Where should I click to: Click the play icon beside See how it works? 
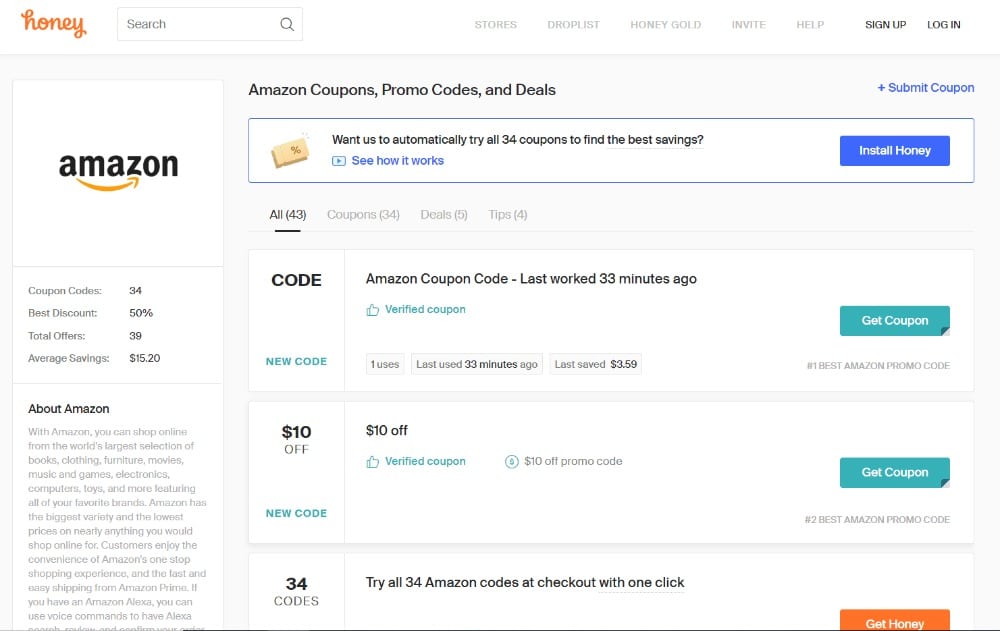click(x=339, y=161)
